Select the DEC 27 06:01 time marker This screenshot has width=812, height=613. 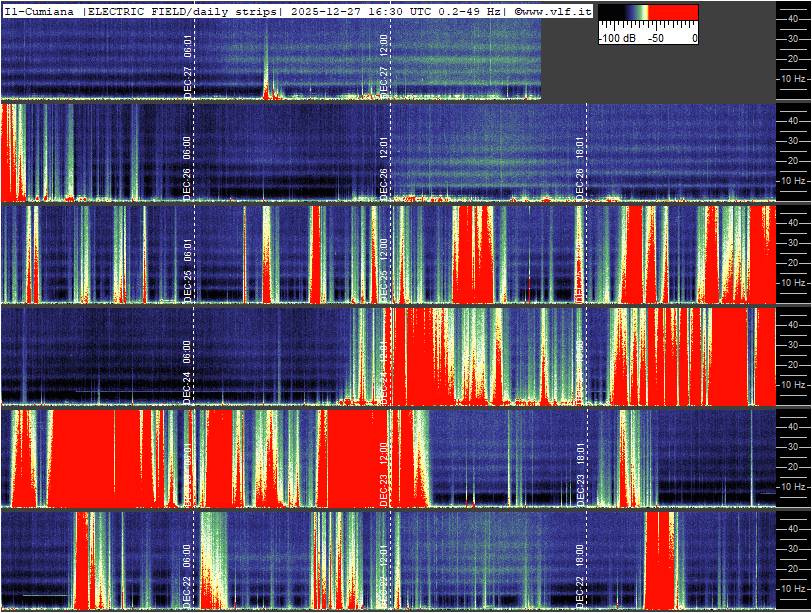coord(188,67)
